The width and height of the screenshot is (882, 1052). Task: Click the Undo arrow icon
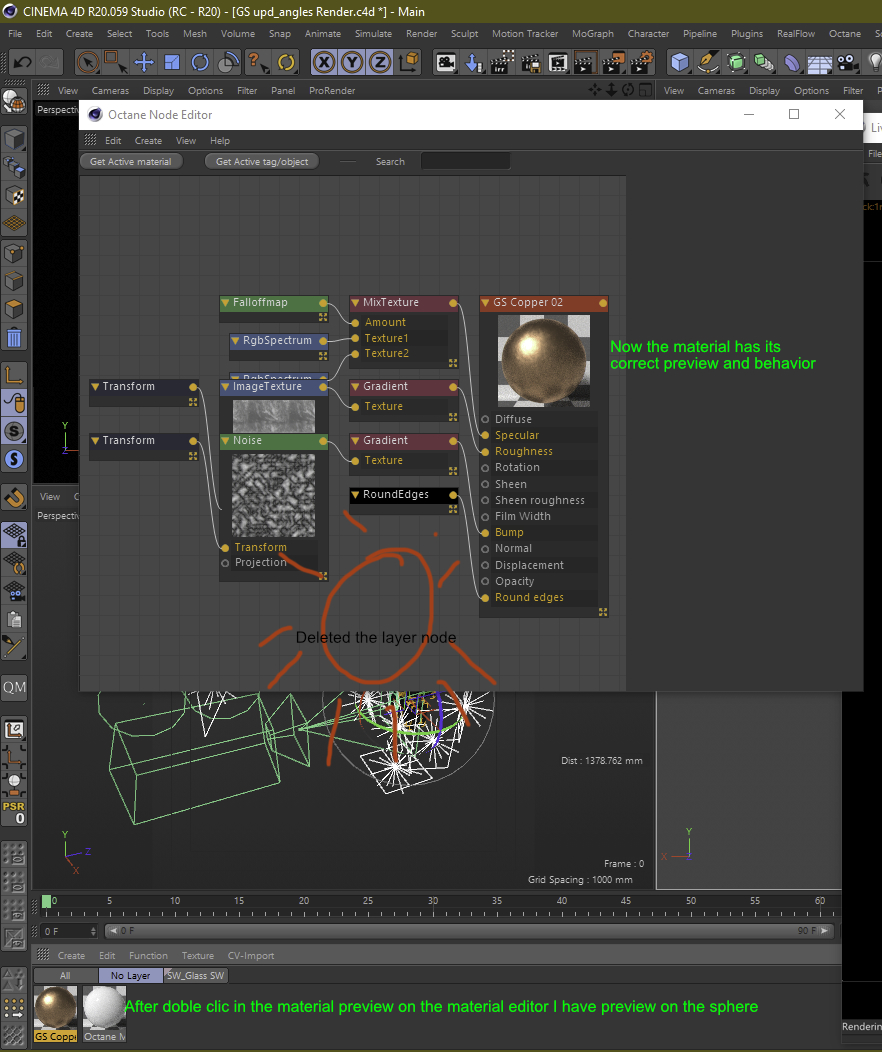point(22,62)
